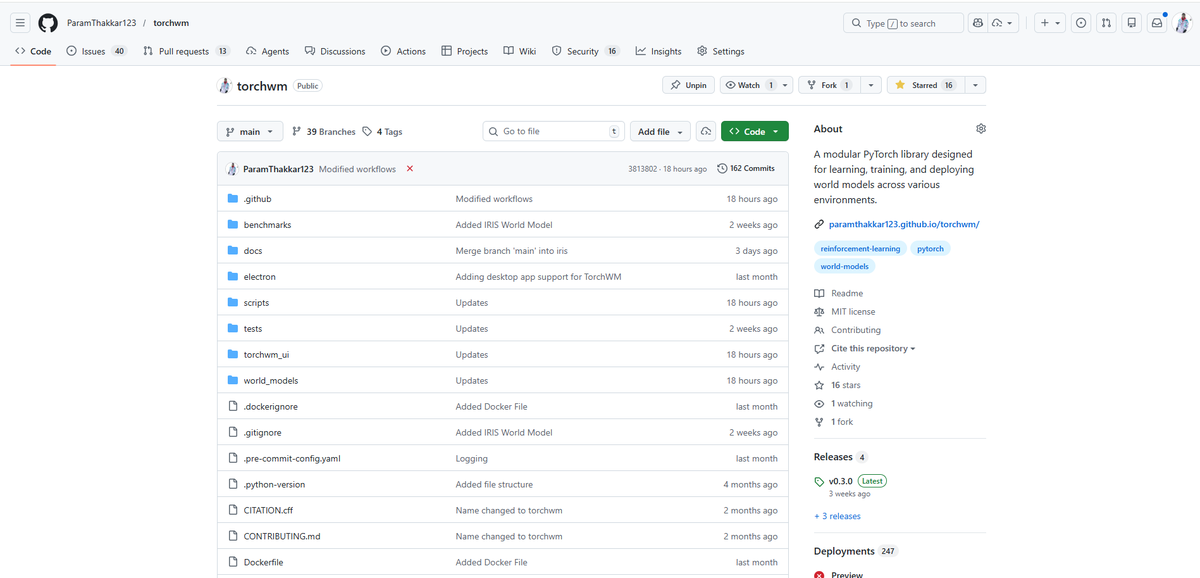1200x578 pixels.
Task: Open the repository Settings tab
Action: pyautogui.click(x=721, y=51)
